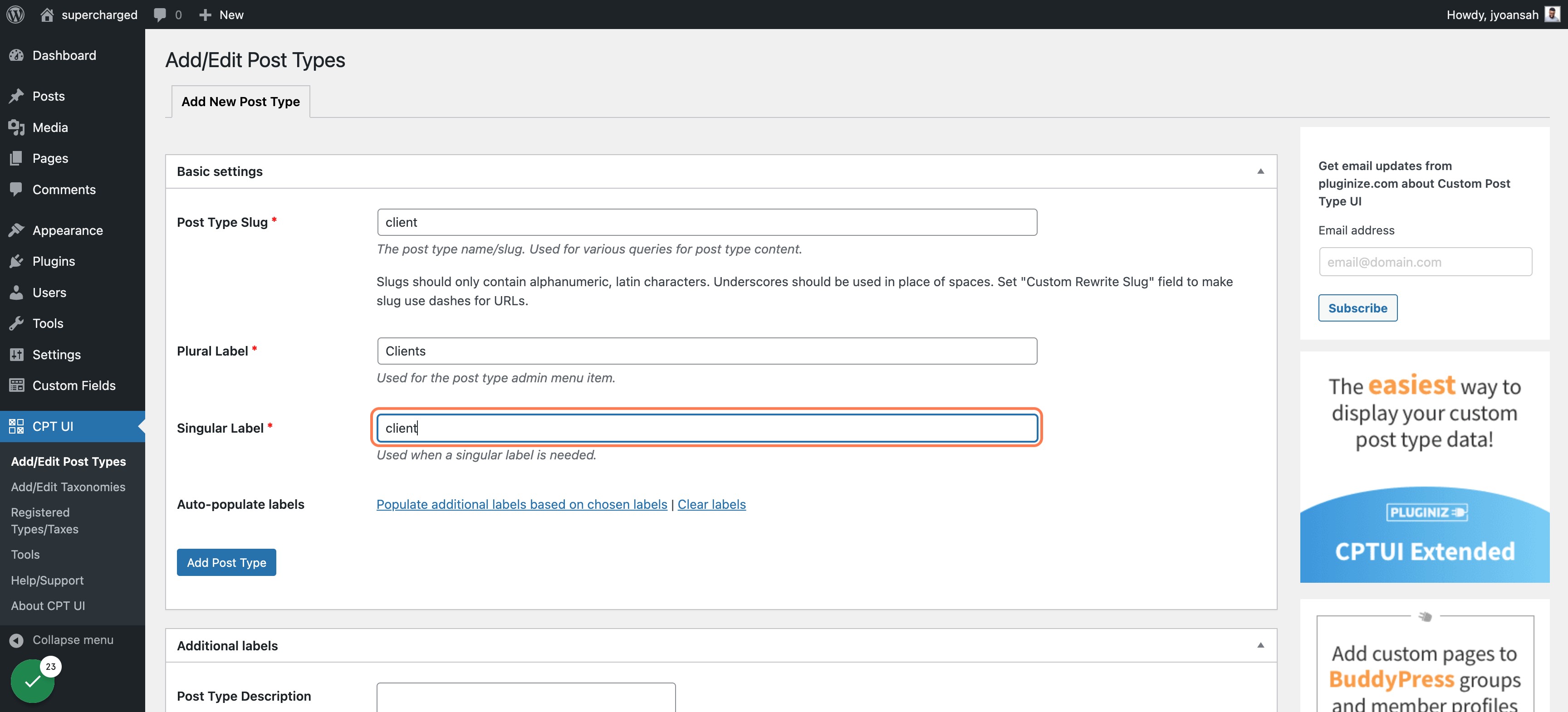Image resolution: width=1568 pixels, height=712 pixels.
Task: Focus the Singular Label field
Action: coord(707,428)
